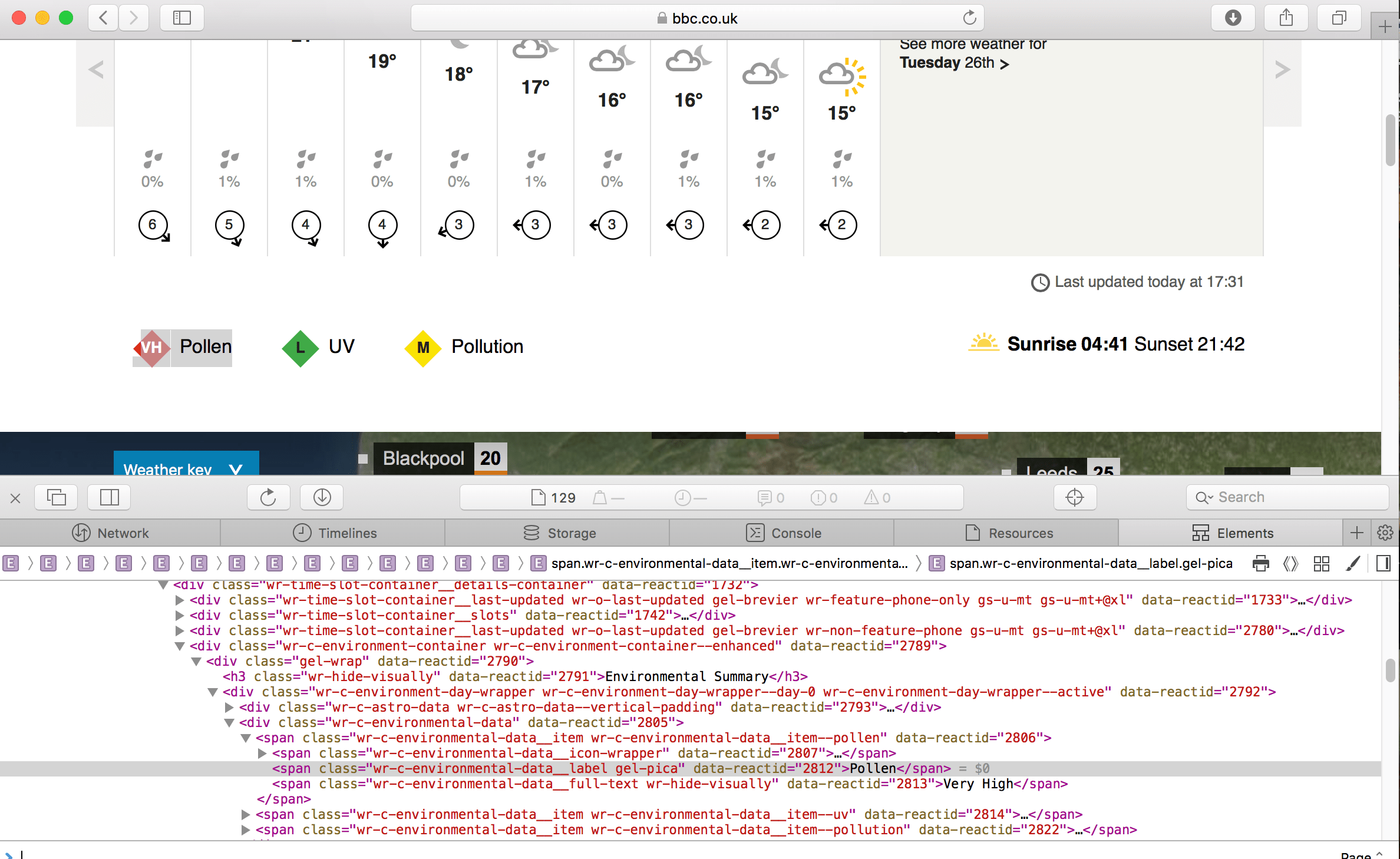Toggle the Safari sidebar button
Screen dimensions: 1400x859
(x=181, y=18)
